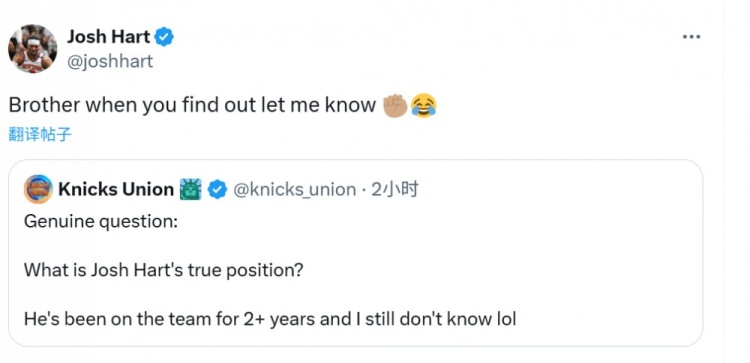Click the raised fist emoji

[395, 105]
